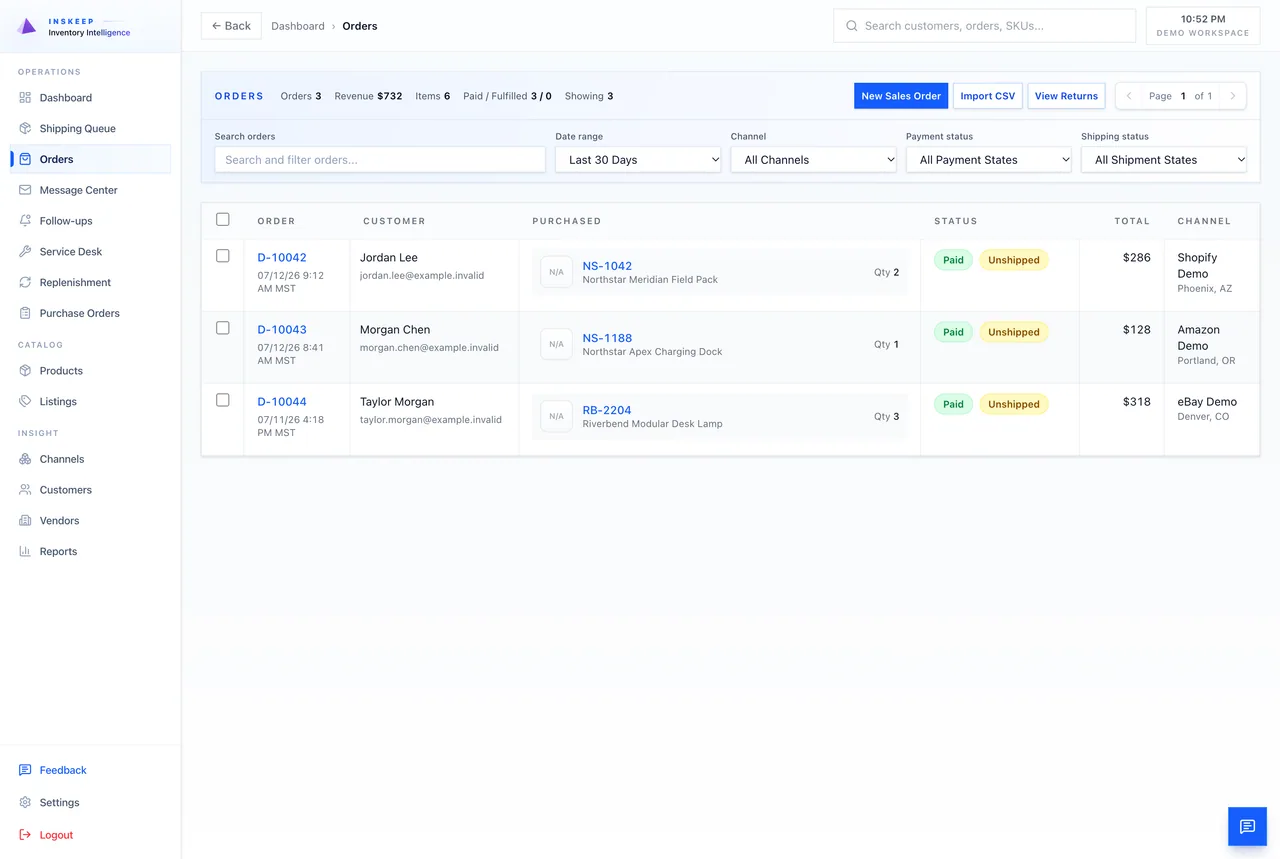The height and width of the screenshot is (859, 1280).
Task: Click the magnifier icon in global search
Action: click(x=852, y=26)
